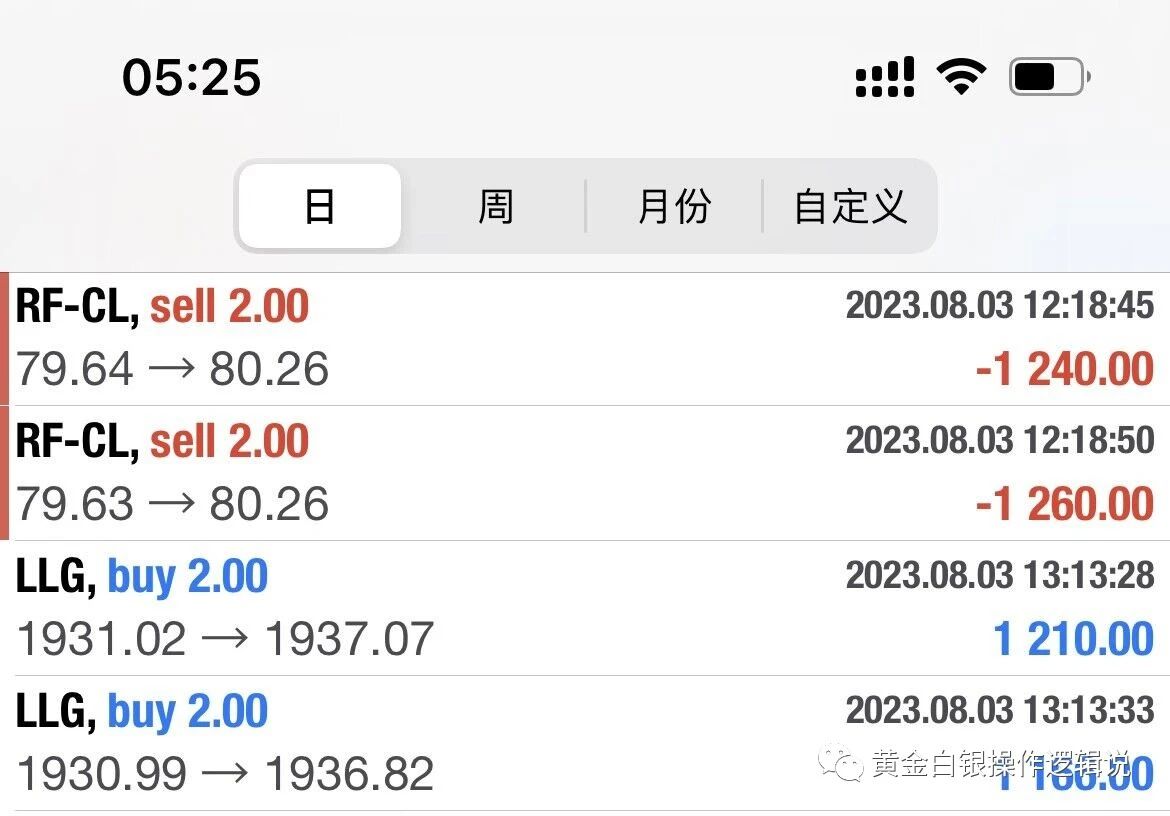The image size is (1170, 816).
Task: Tap the WeChat watermark logo icon
Action: click(x=841, y=764)
